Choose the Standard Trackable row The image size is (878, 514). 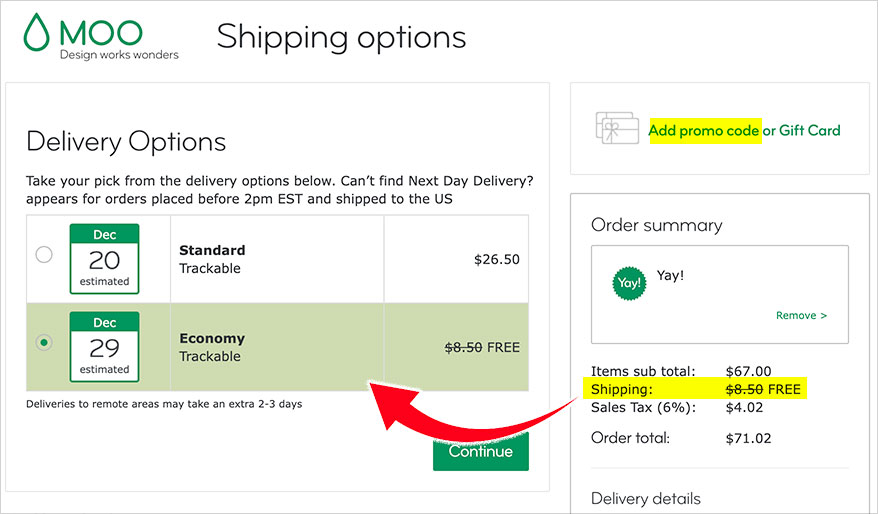(277, 259)
